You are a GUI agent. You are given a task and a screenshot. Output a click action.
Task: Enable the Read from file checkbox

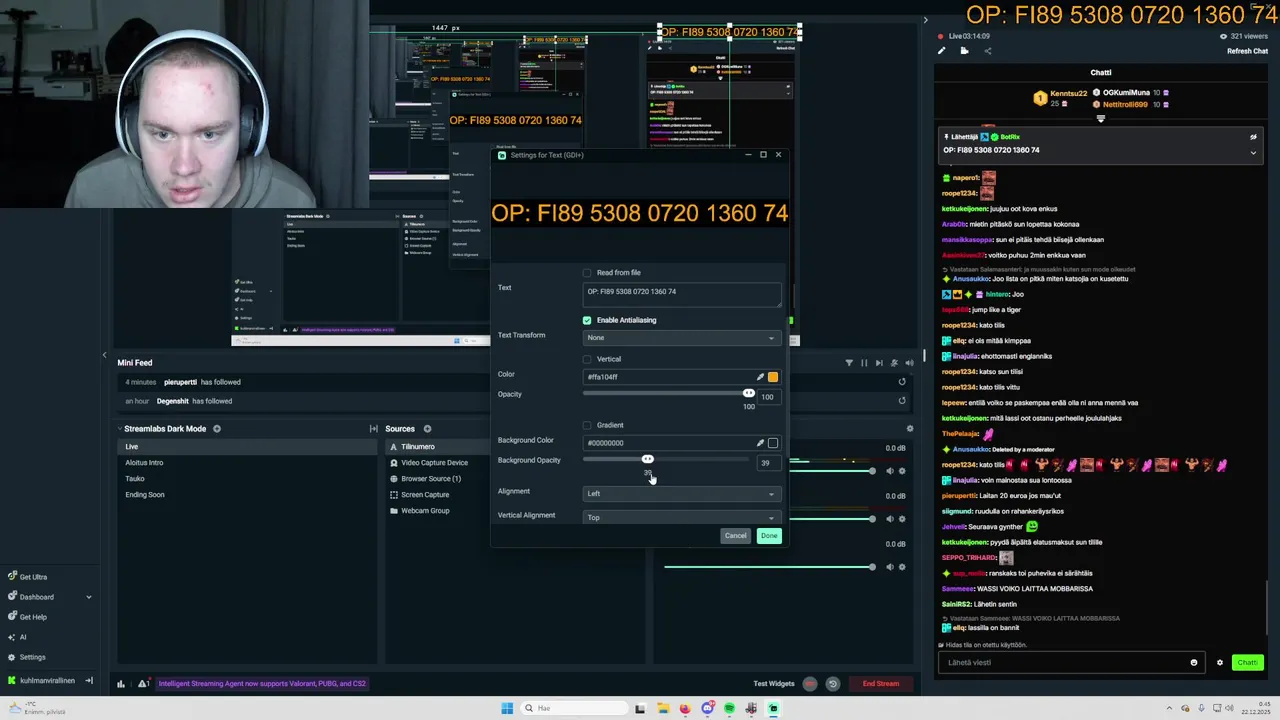click(x=587, y=273)
